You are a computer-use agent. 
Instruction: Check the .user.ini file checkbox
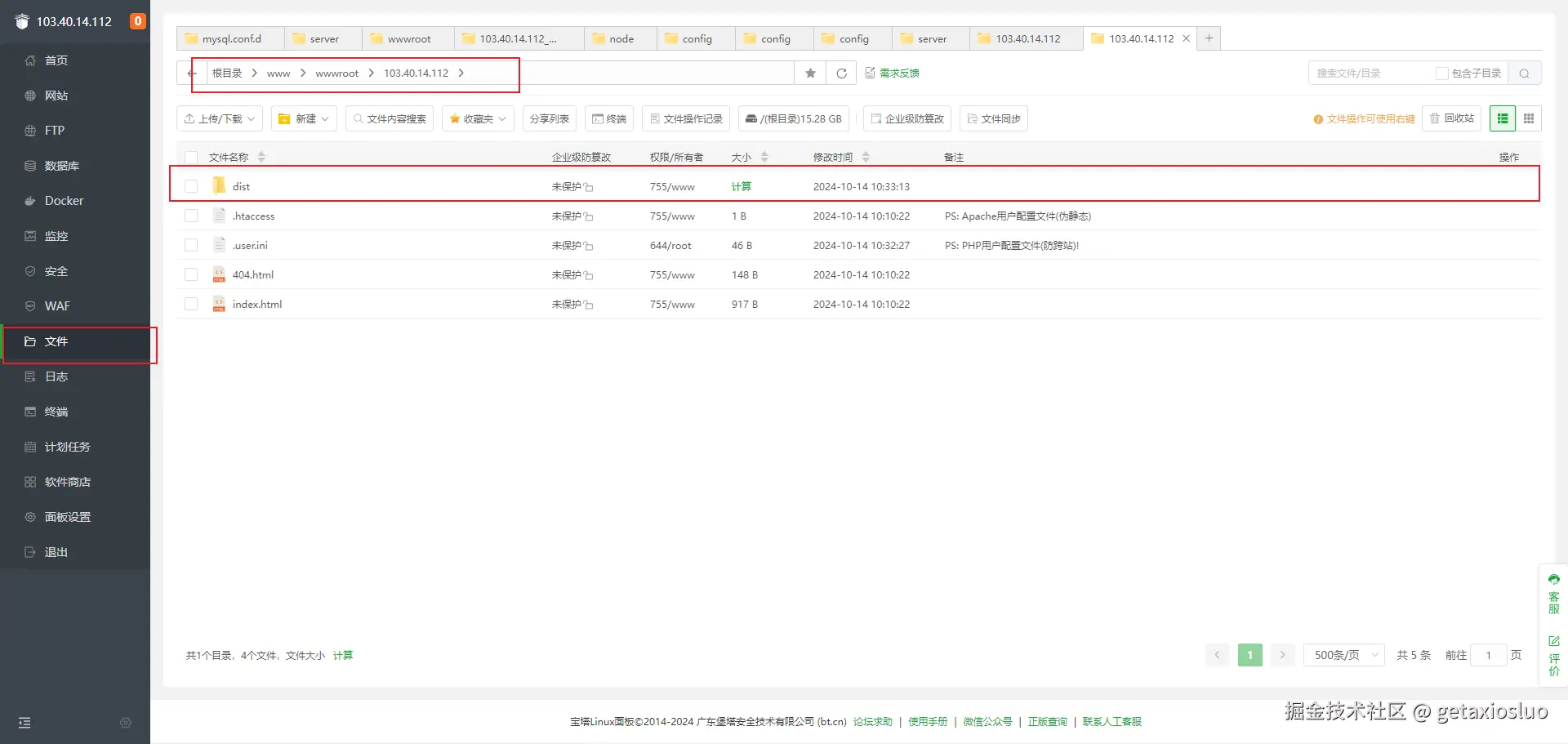point(191,245)
